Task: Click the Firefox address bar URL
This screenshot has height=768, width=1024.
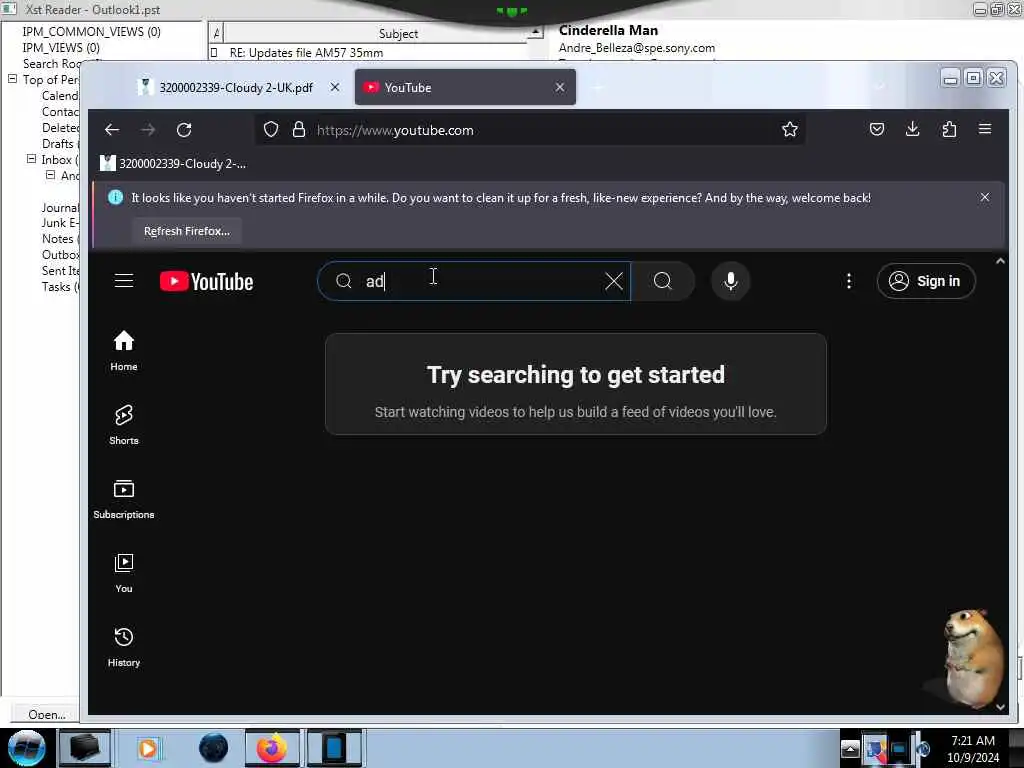Action: point(395,130)
